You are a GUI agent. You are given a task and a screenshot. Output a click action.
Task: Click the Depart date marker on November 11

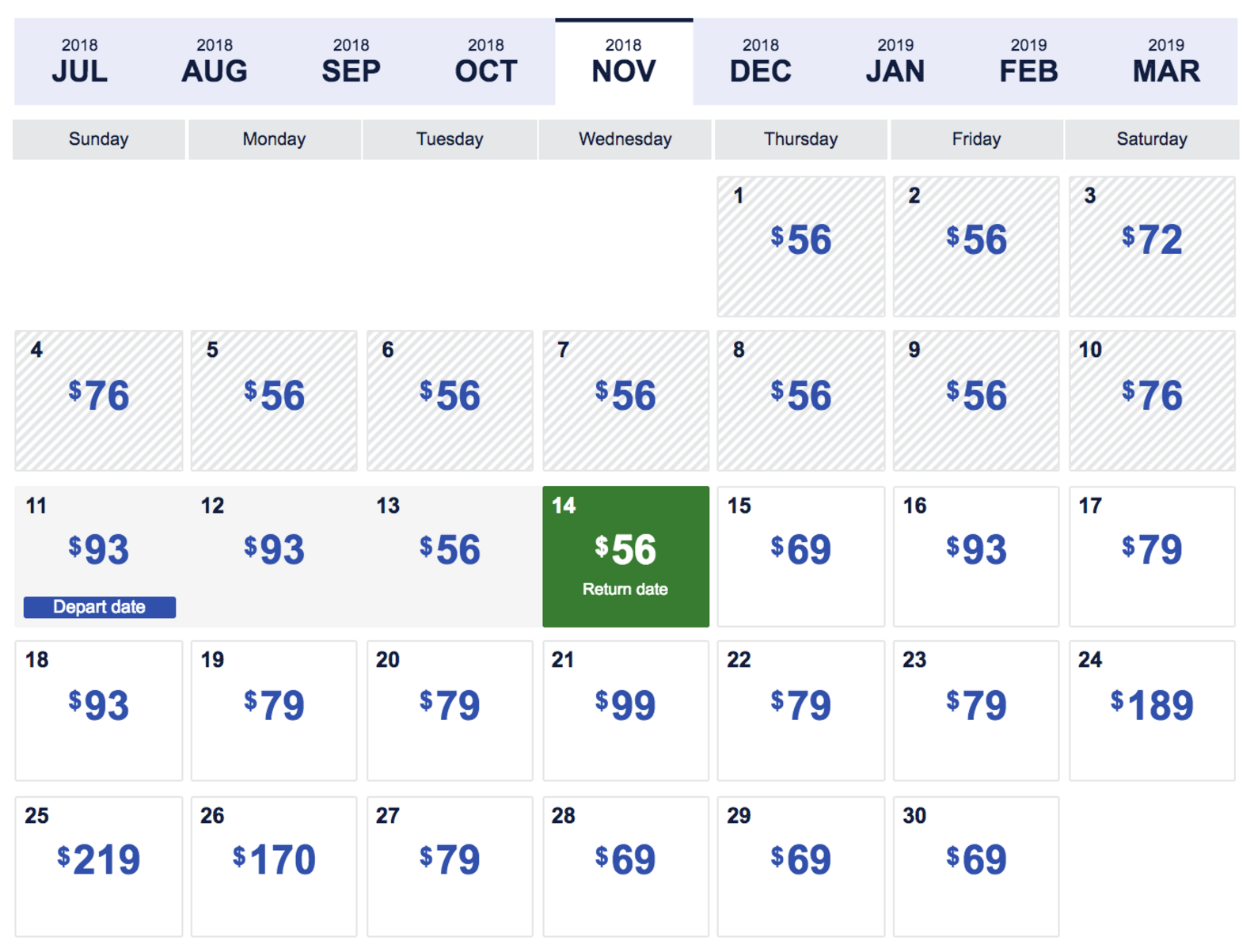point(98,607)
